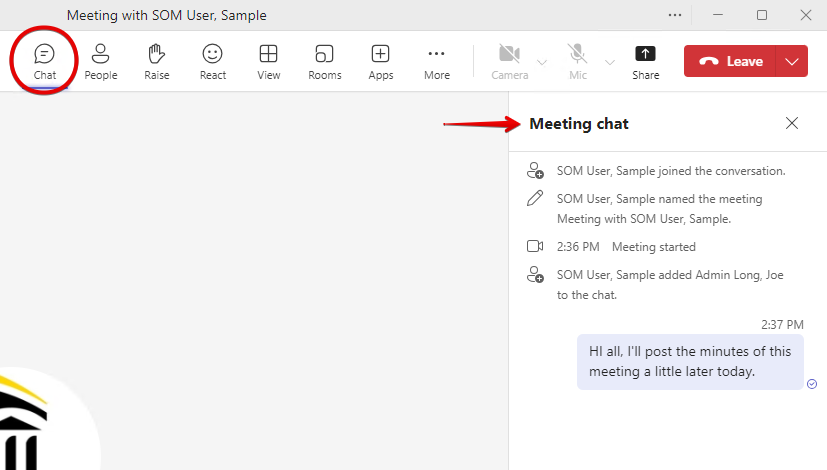Share your screen content
The image size is (827, 470).
pyautogui.click(x=645, y=60)
